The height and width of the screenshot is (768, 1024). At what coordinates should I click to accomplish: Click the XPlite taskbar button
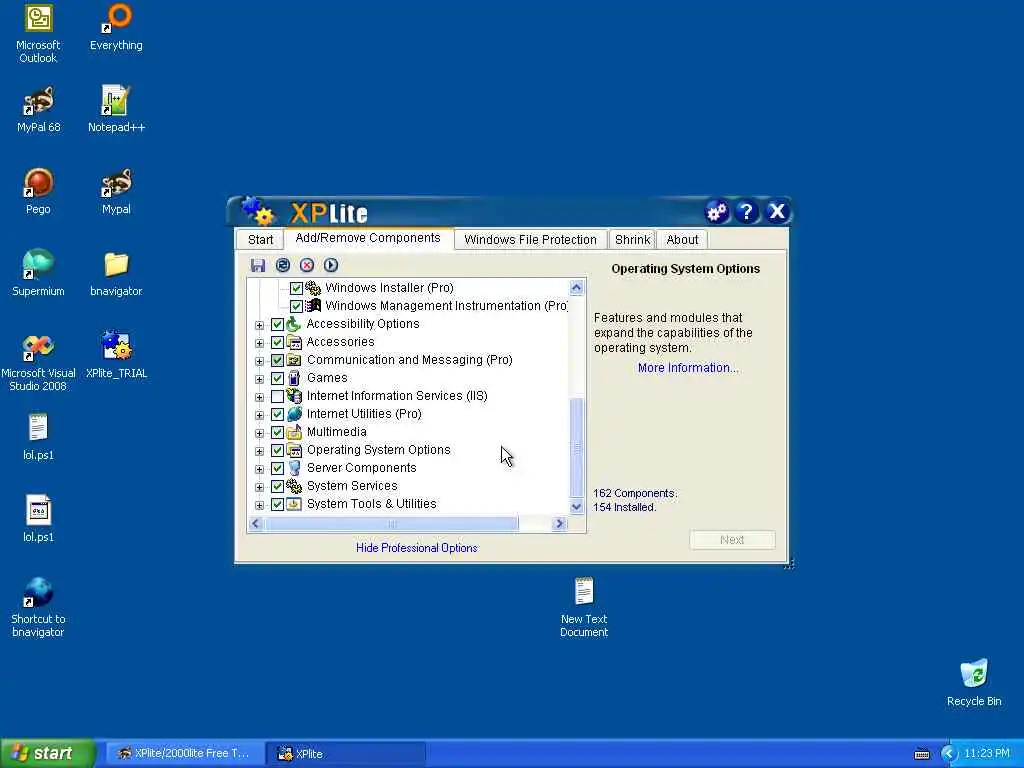(x=347, y=754)
